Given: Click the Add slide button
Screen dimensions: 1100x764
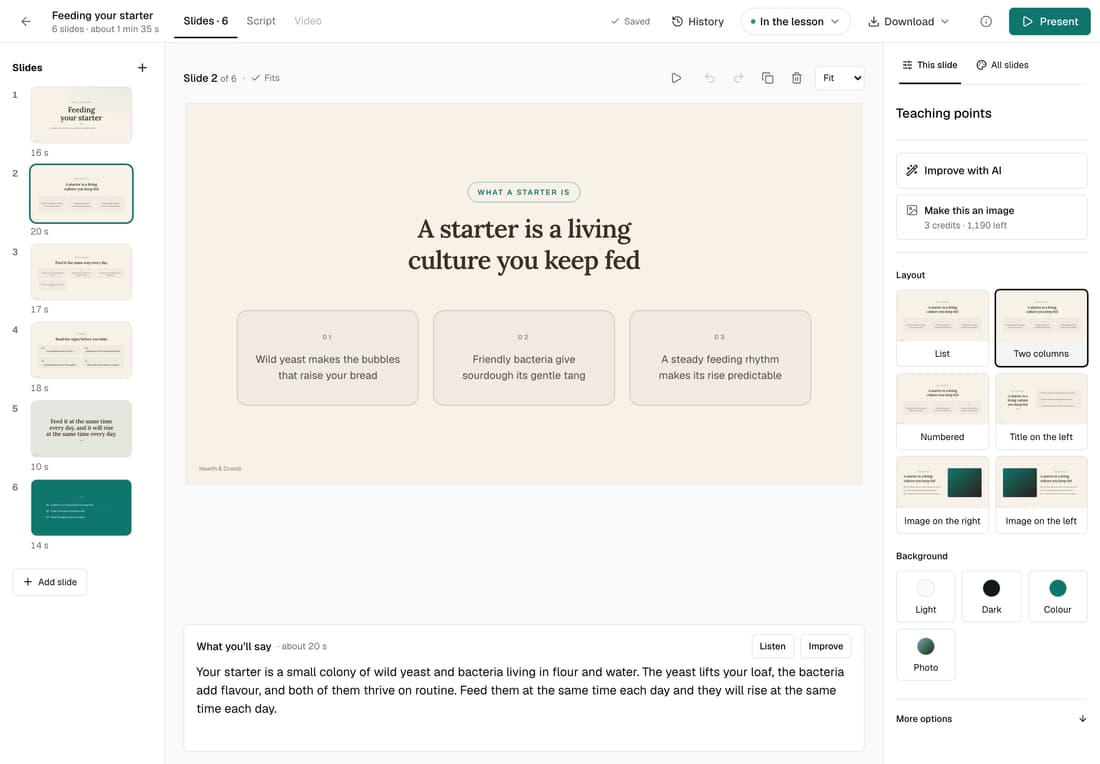Looking at the screenshot, I should click(x=50, y=582).
